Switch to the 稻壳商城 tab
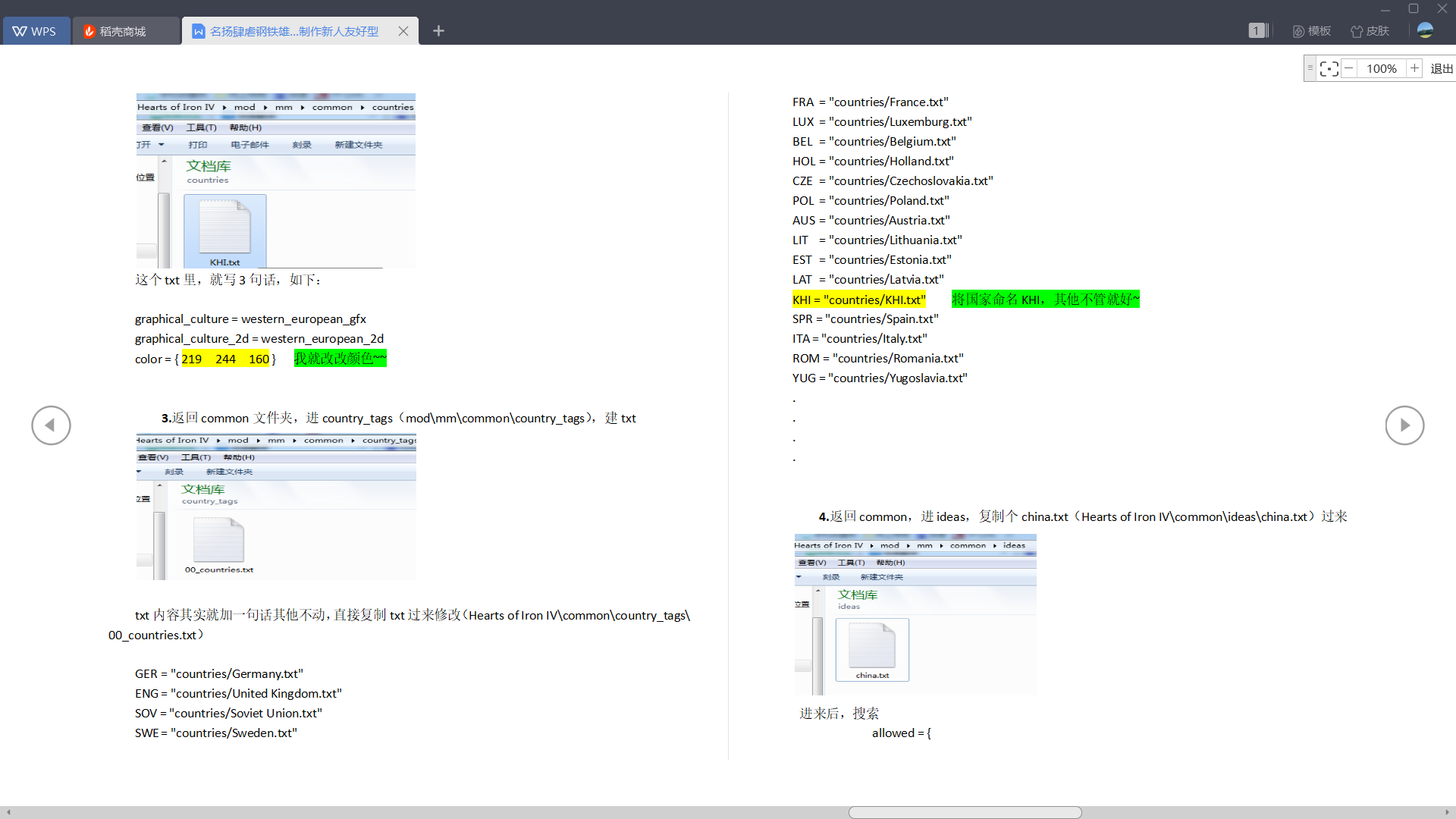The width and height of the screenshot is (1456, 819). click(126, 31)
